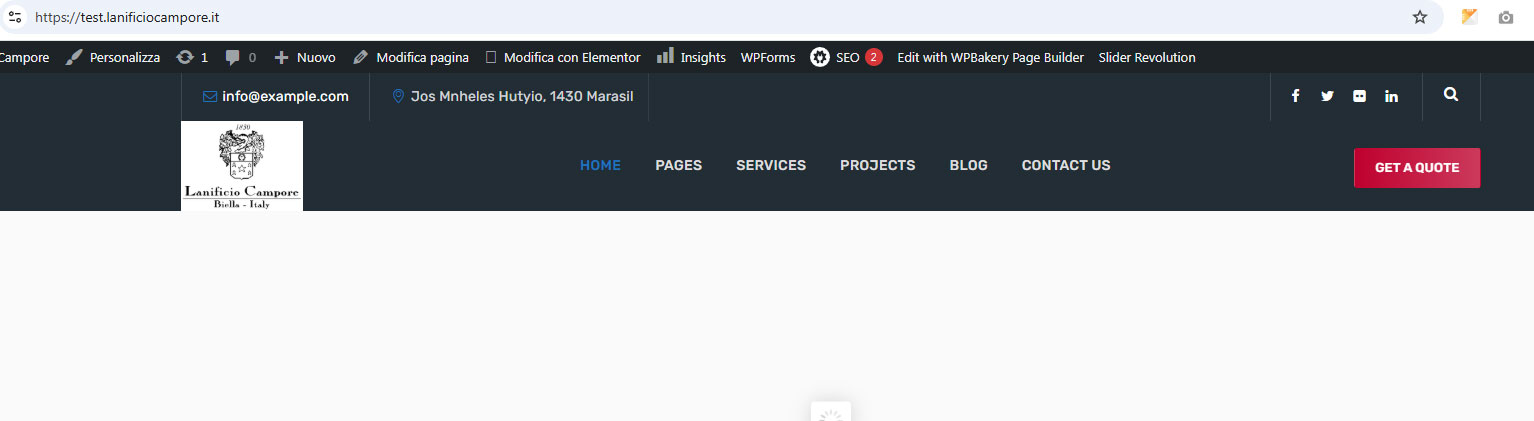Click the camera screenshot extension icon
This screenshot has width=1534, height=421.
[x=1505, y=17]
